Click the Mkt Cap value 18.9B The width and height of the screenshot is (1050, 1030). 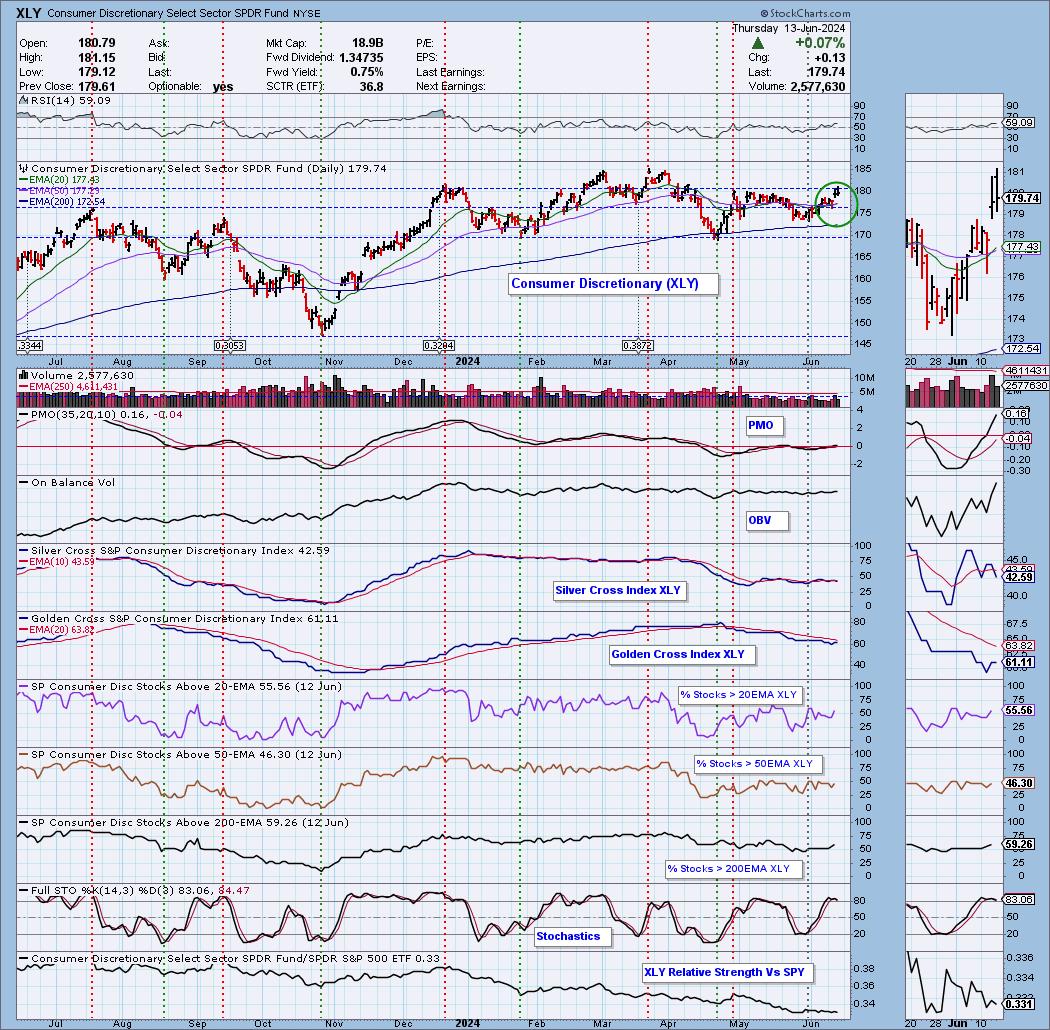tap(367, 44)
